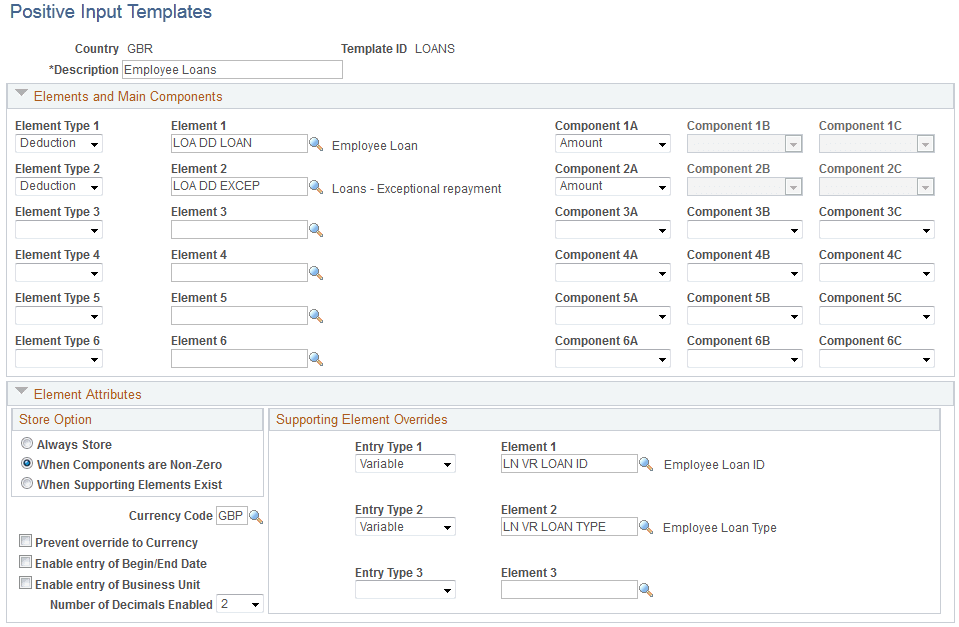This screenshot has width=959, height=627.
Task: Click the Currency Code lookup icon
Action: coord(256,516)
